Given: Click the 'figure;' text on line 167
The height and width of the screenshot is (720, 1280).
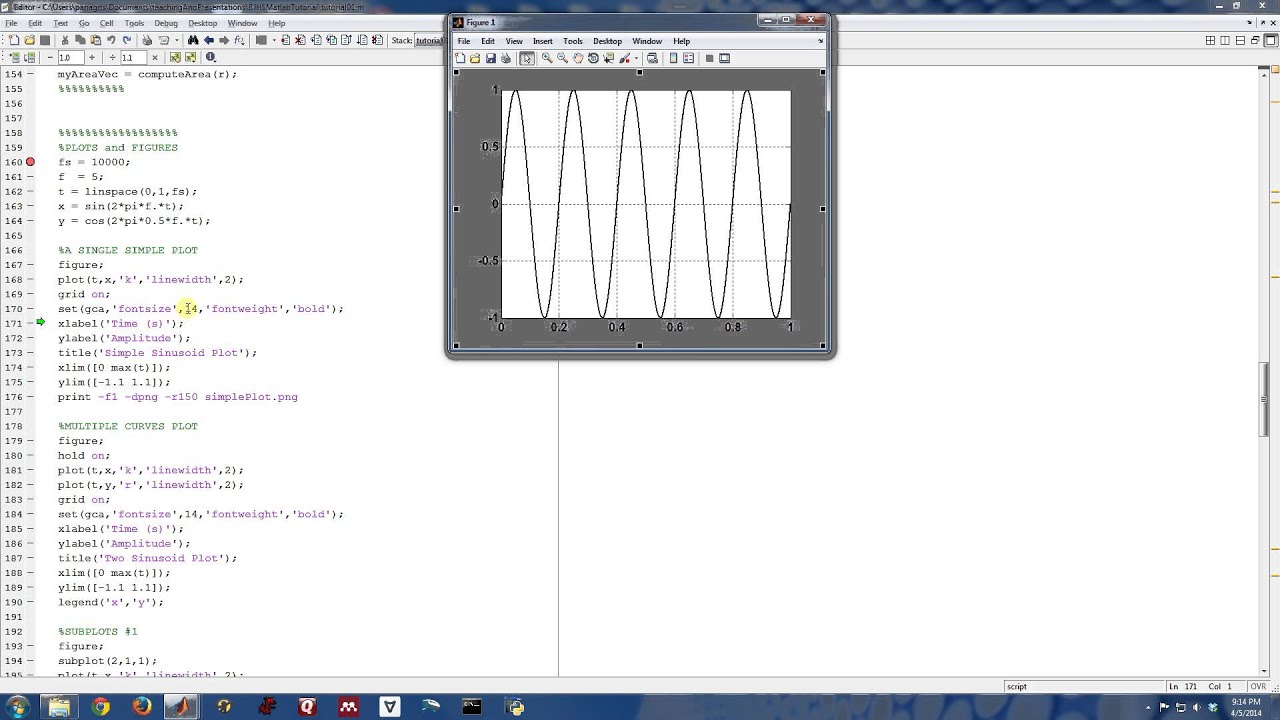Looking at the screenshot, I should (80, 265).
